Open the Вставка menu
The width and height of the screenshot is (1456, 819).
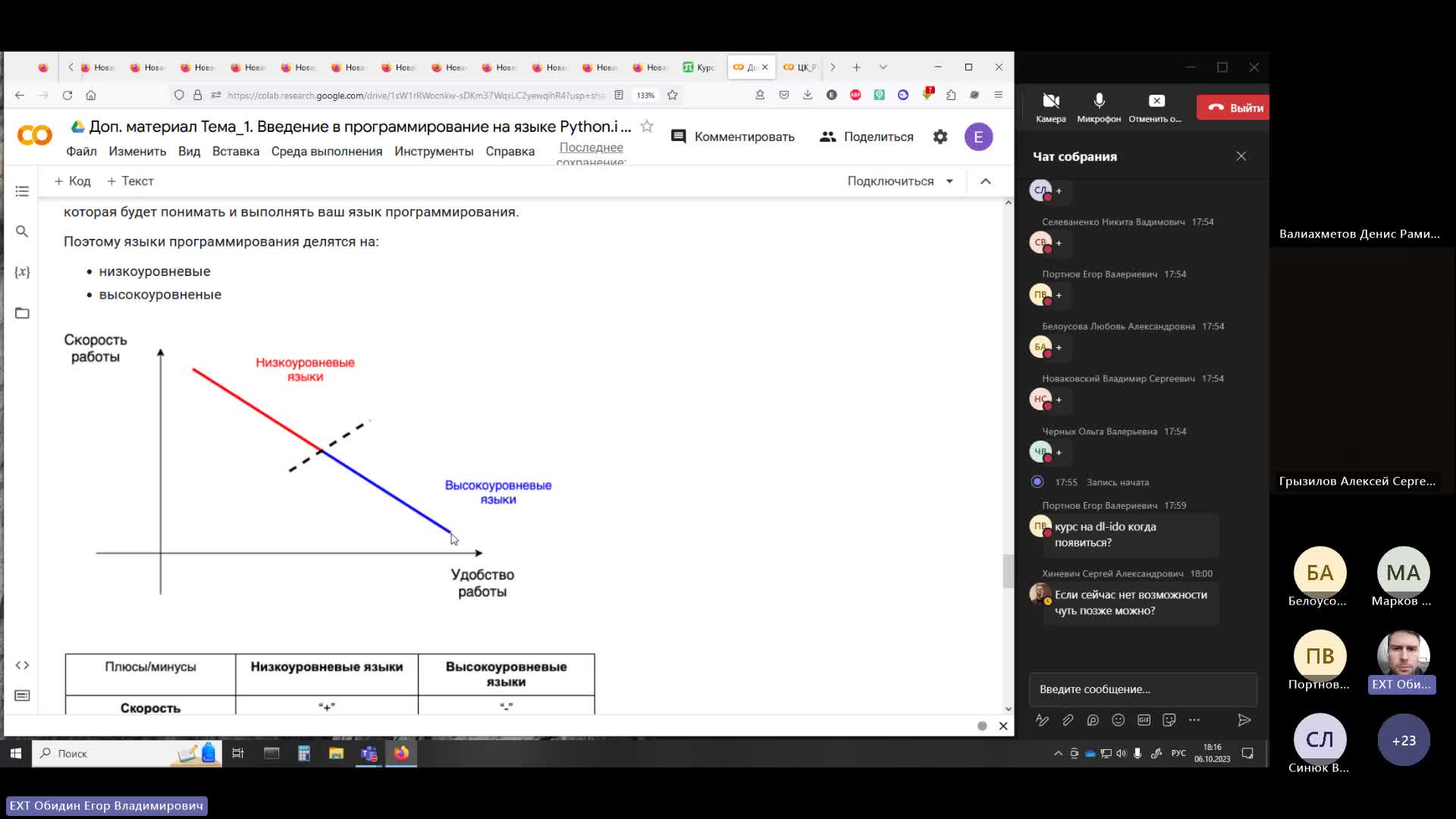click(x=236, y=151)
